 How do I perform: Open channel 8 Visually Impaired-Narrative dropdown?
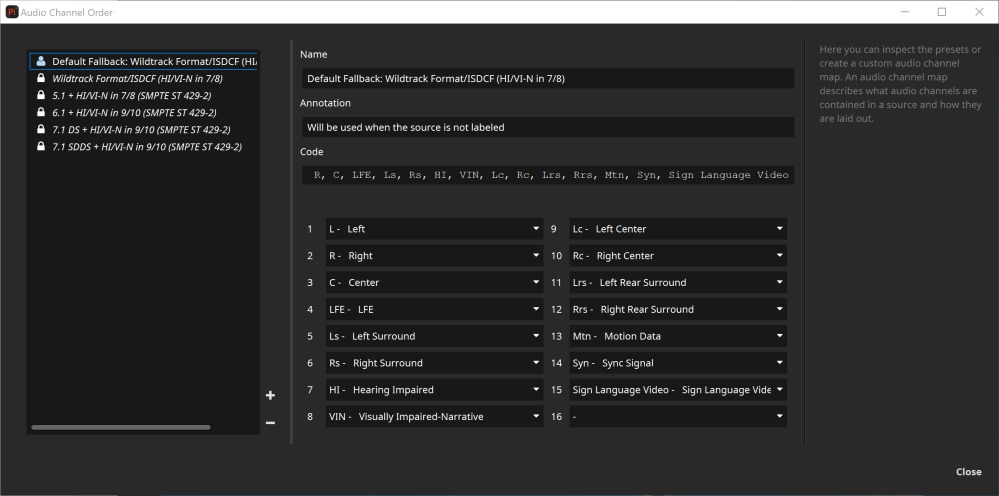[x=433, y=416]
